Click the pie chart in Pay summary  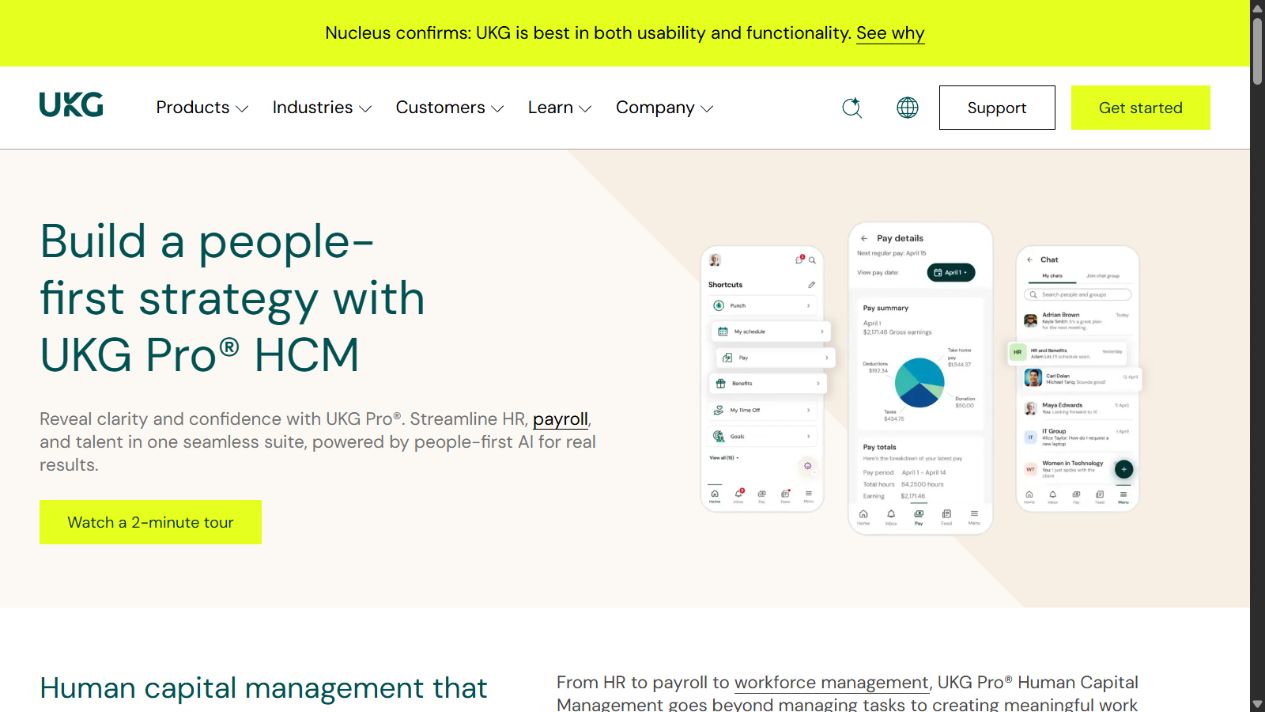920,382
